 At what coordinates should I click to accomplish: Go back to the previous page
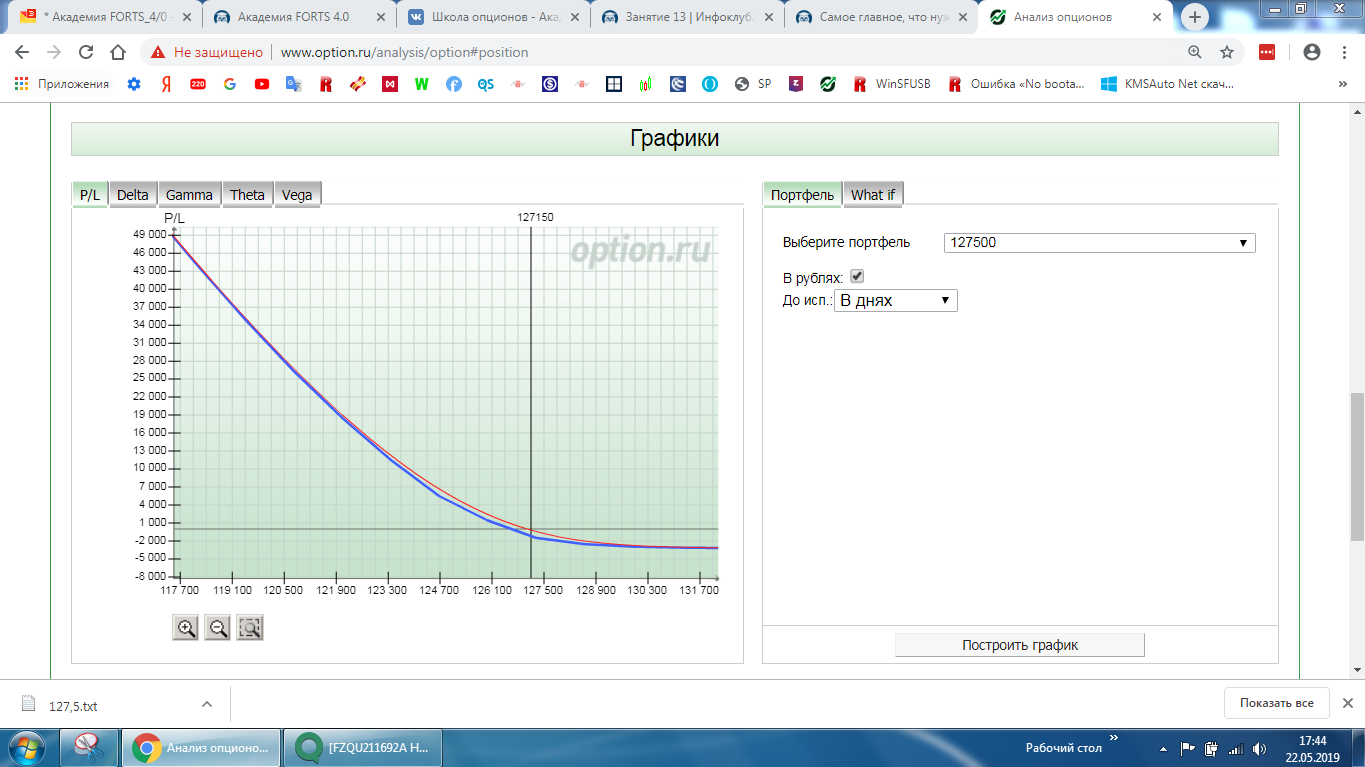pos(22,52)
